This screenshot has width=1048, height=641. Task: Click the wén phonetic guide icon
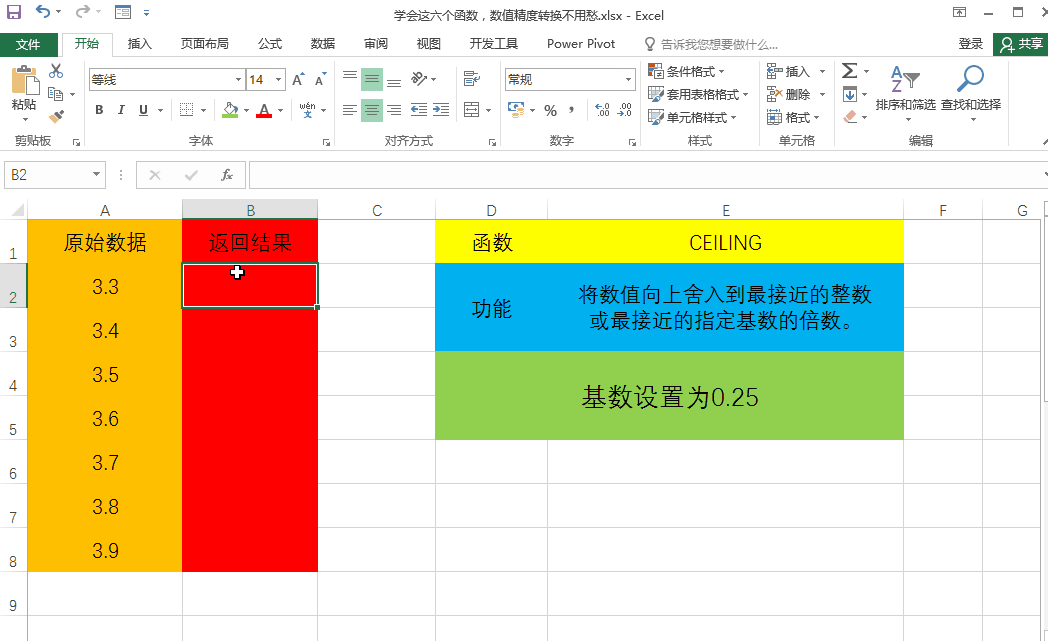click(x=307, y=110)
